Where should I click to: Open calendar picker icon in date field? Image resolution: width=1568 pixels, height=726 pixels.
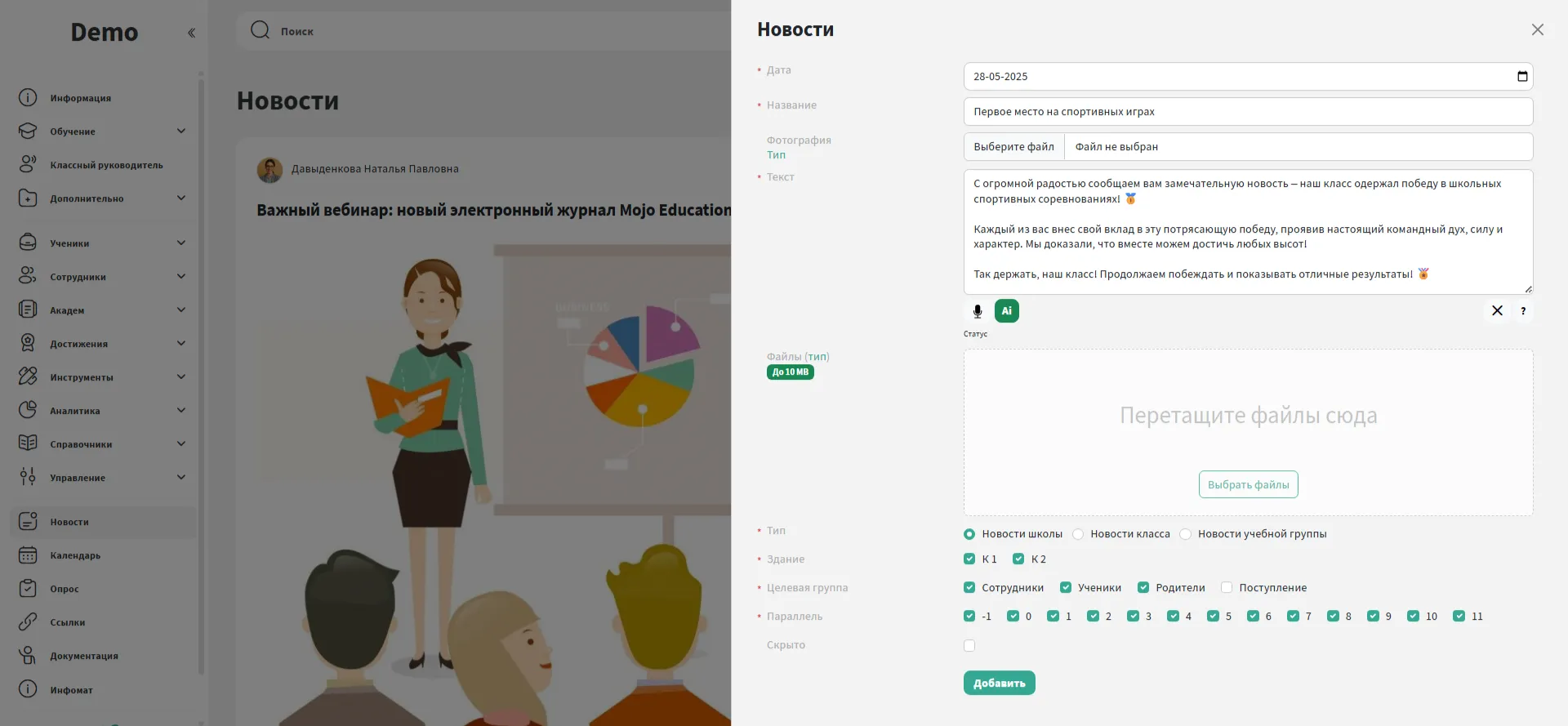1521,77
